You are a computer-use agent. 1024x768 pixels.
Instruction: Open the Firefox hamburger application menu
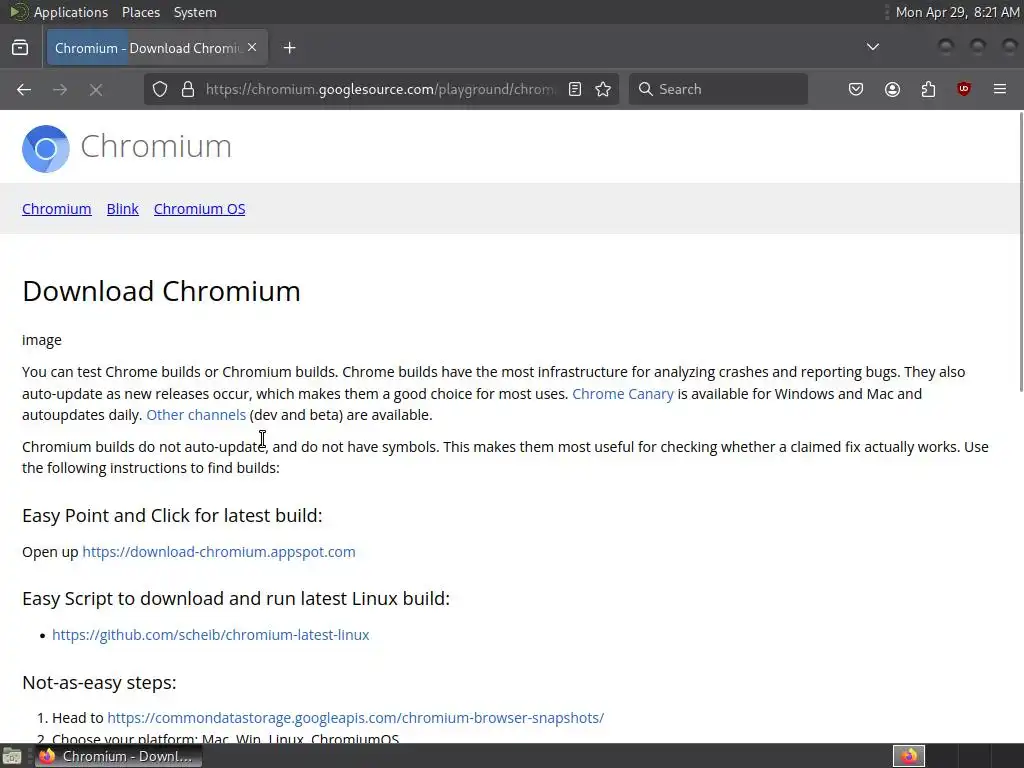(x=1000, y=89)
